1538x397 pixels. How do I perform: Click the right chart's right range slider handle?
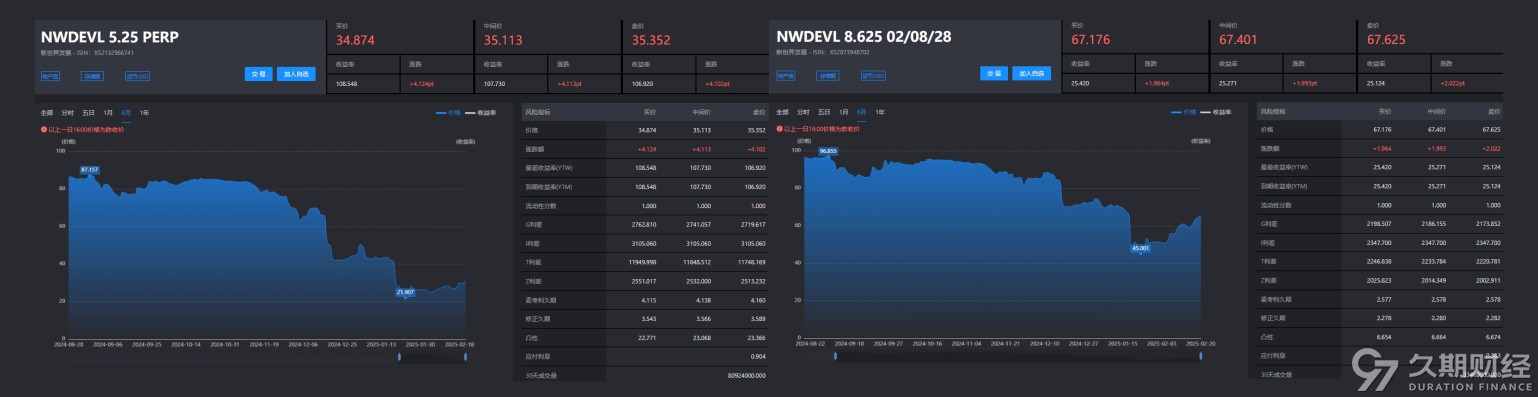[x=1201, y=356]
